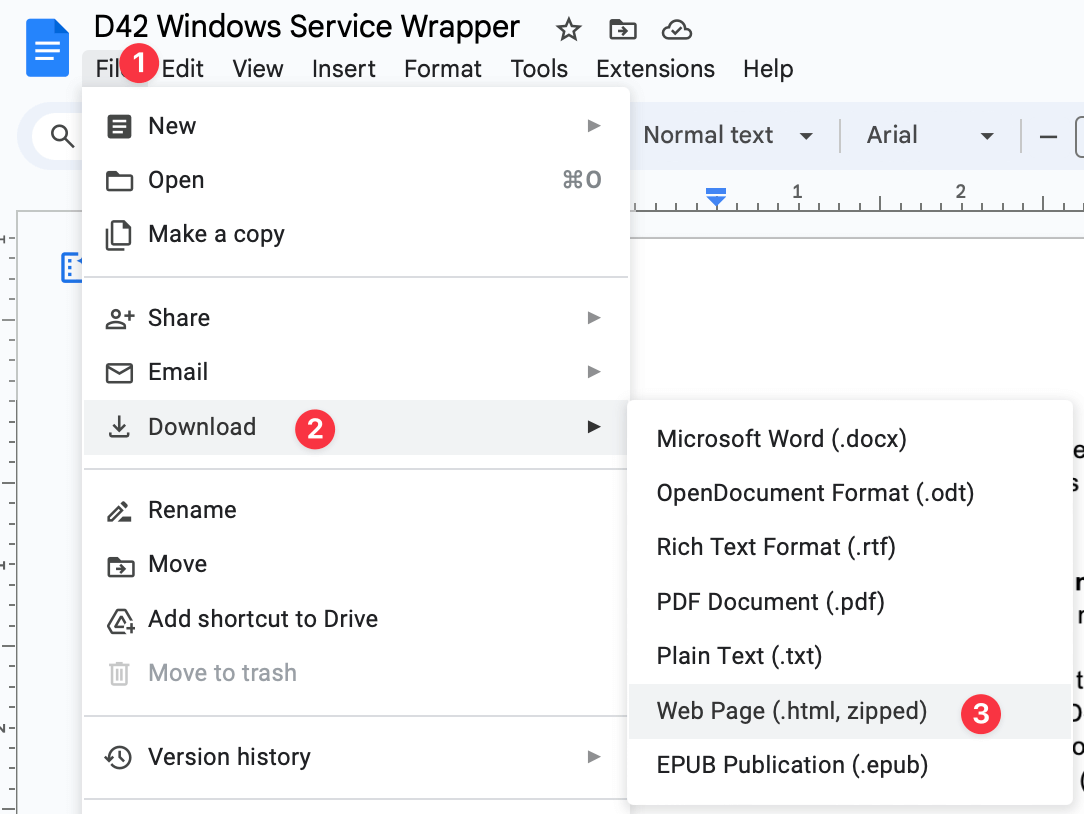The width and height of the screenshot is (1084, 814).
Task: Open the Extensions menu
Action: 655,69
